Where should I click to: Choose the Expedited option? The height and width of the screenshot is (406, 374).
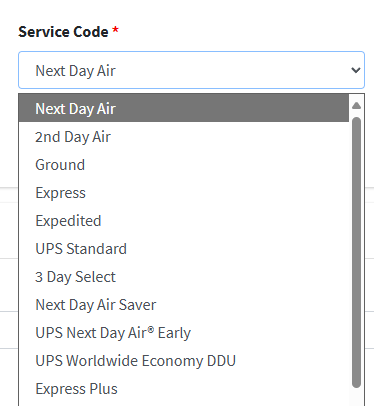184,220
